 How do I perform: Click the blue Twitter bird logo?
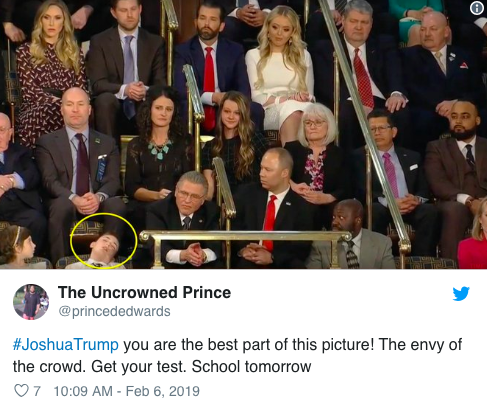tap(461, 293)
